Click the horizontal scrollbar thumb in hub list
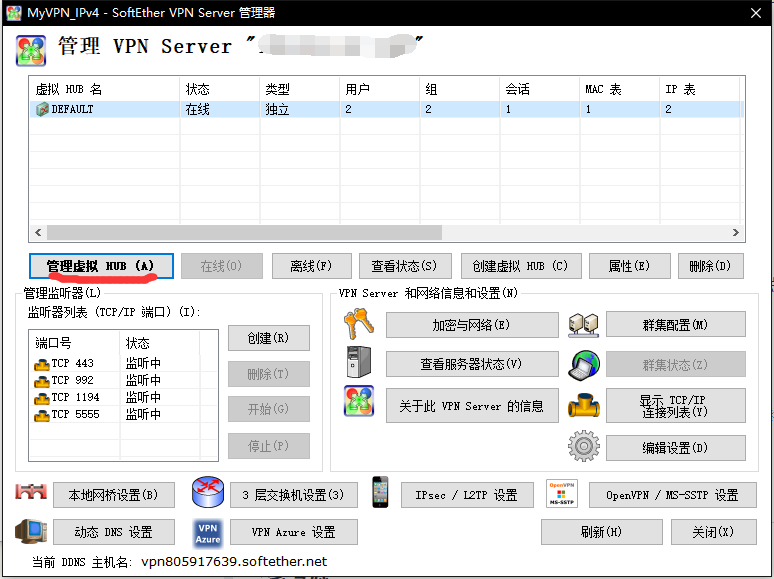This screenshot has height=579, width=774. click(244, 232)
